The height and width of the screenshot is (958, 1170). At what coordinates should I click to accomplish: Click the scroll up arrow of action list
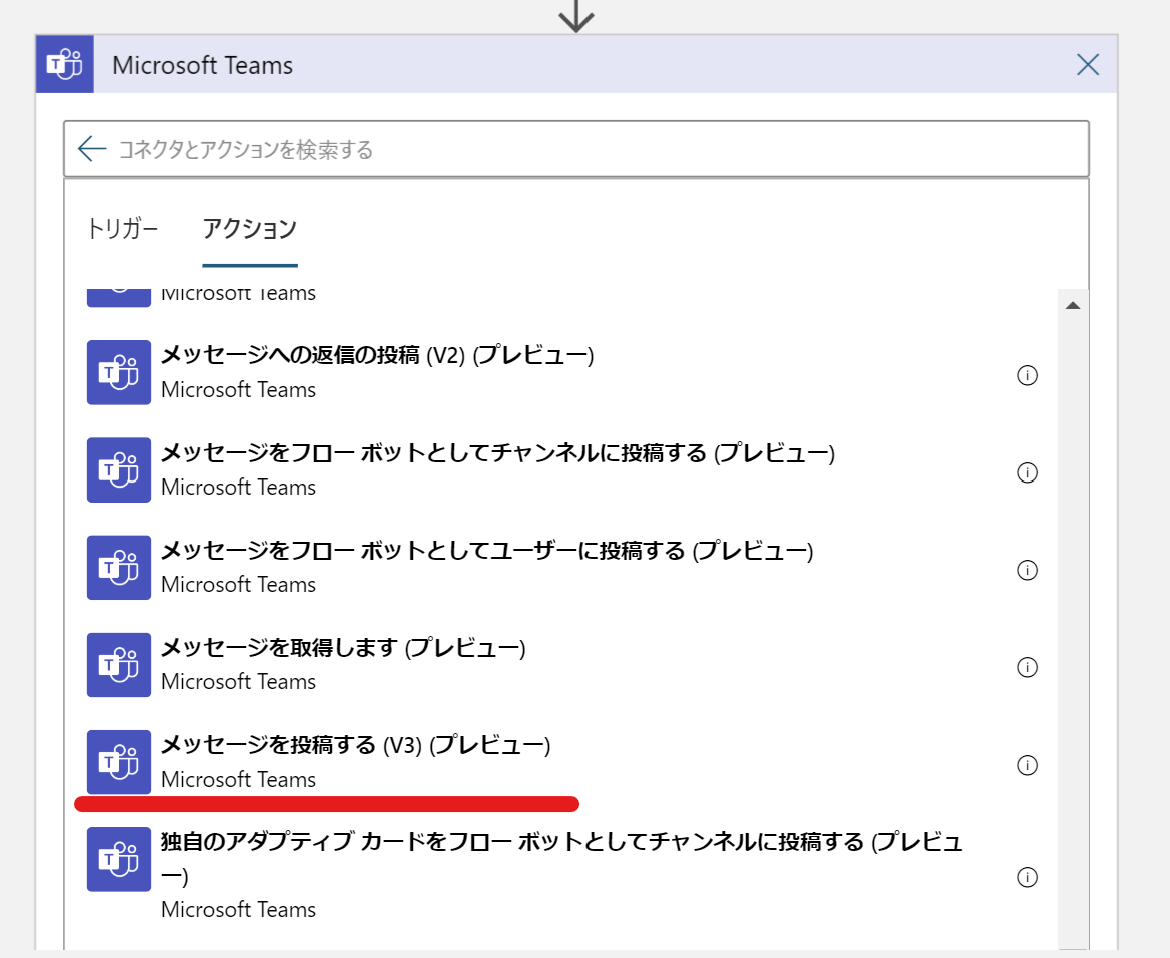[1073, 305]
